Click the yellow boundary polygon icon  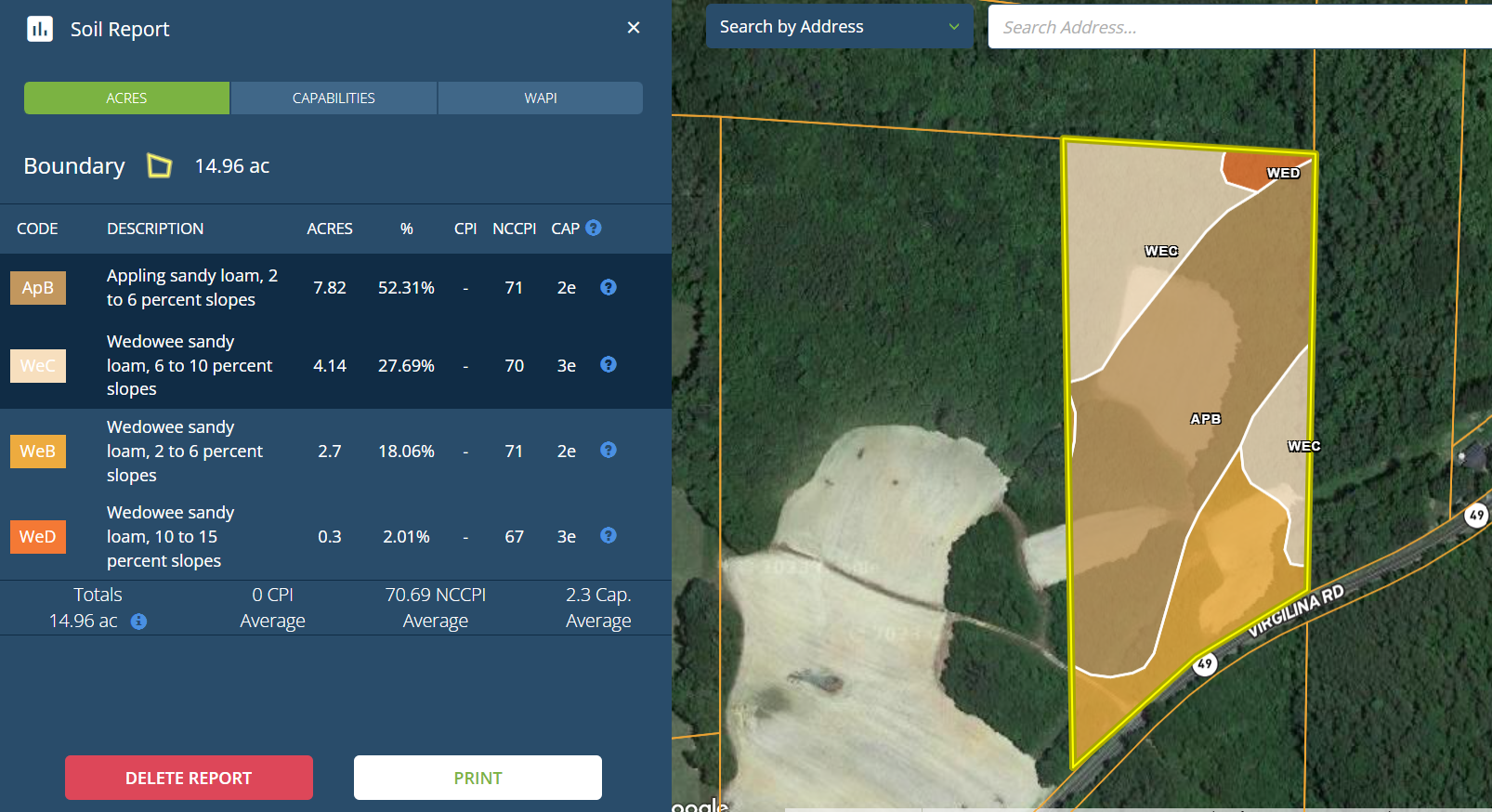pos(160,166)
